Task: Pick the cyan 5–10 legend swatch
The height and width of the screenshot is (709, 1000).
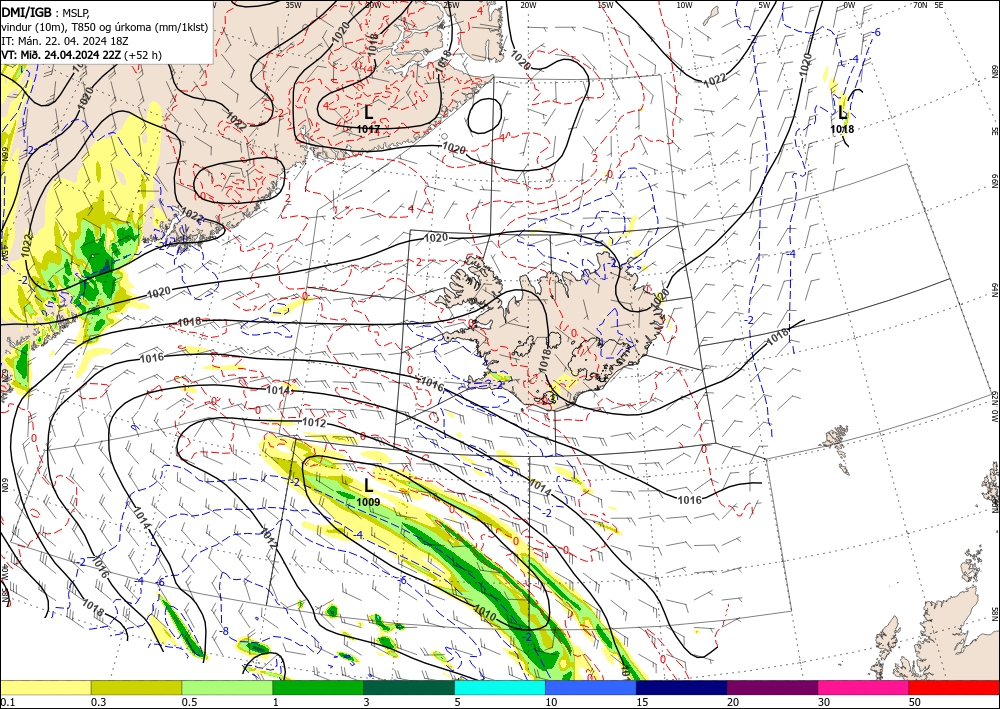Action: pos(500,687)
